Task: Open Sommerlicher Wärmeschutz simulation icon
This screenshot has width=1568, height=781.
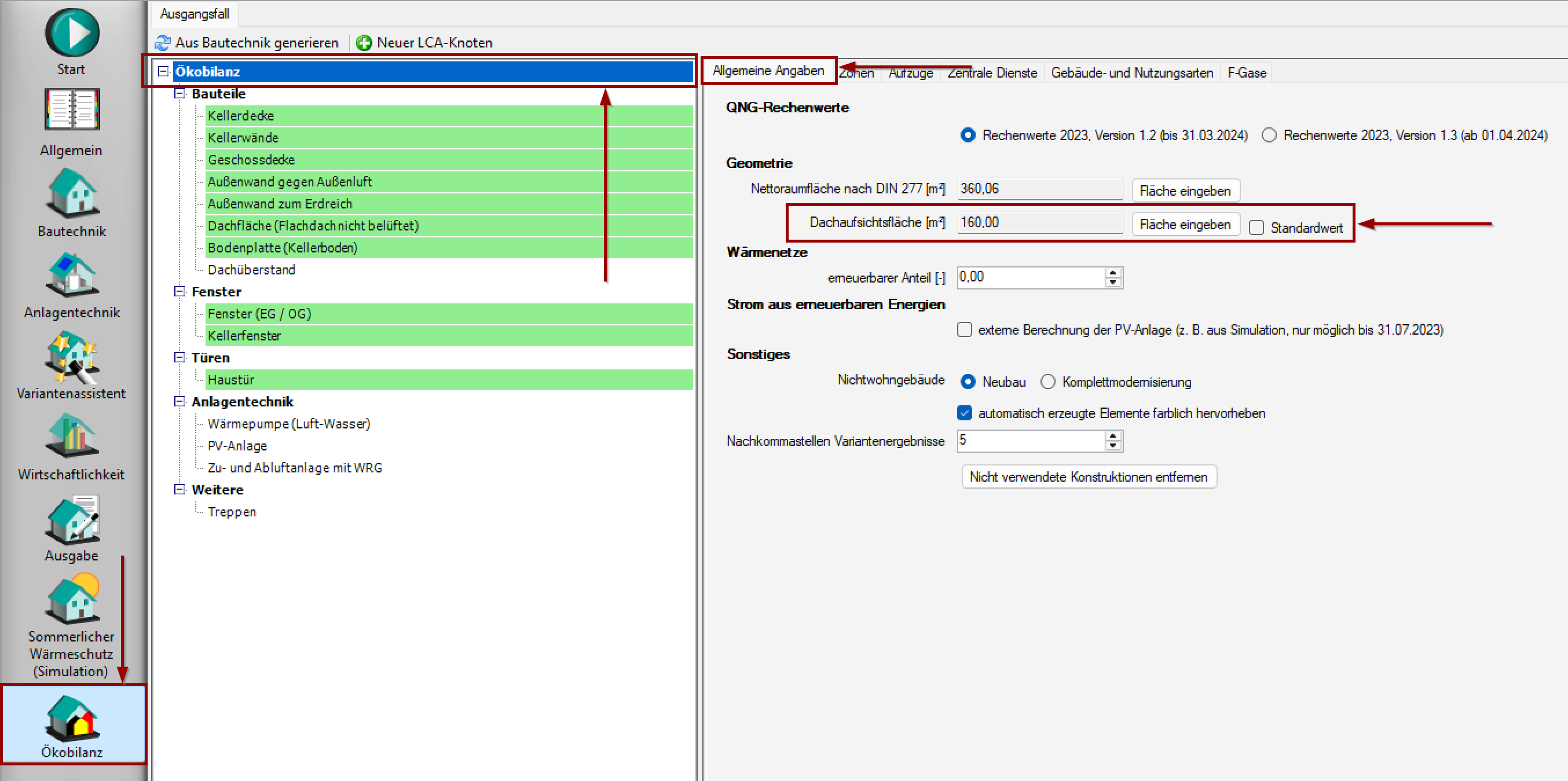Action: tap(72, 600)
